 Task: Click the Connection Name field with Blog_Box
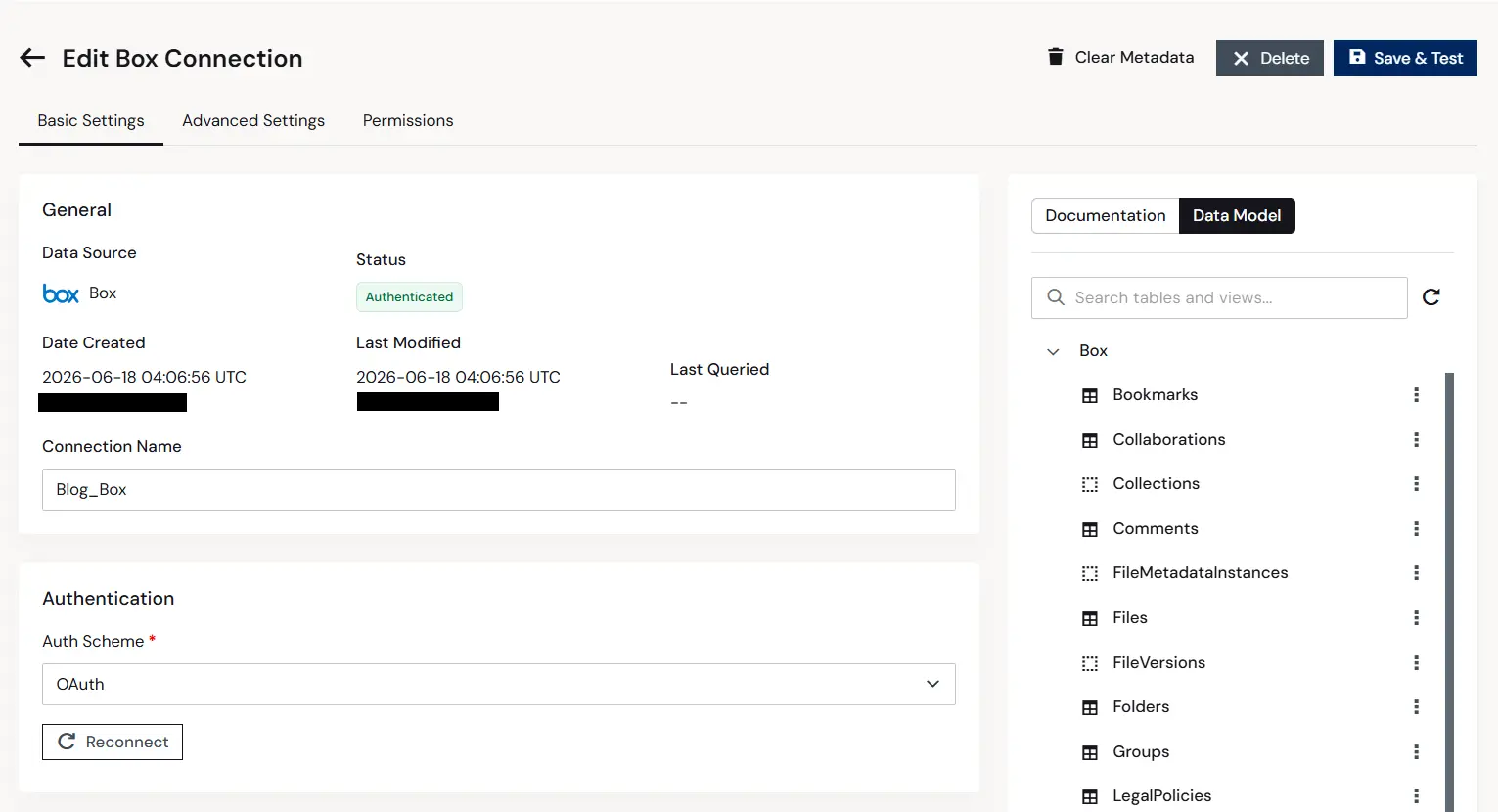click(x=499, y=490)
